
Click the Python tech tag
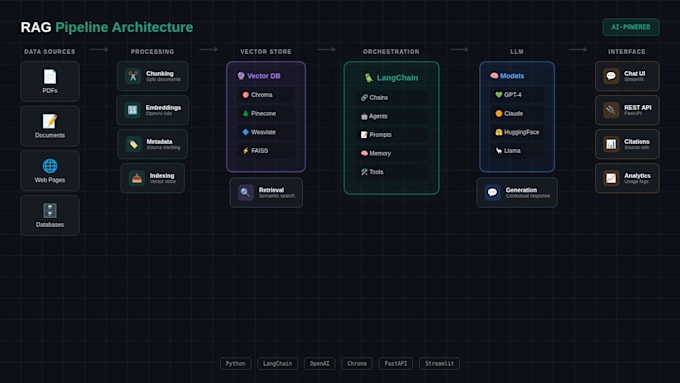(x=235, y=363)
